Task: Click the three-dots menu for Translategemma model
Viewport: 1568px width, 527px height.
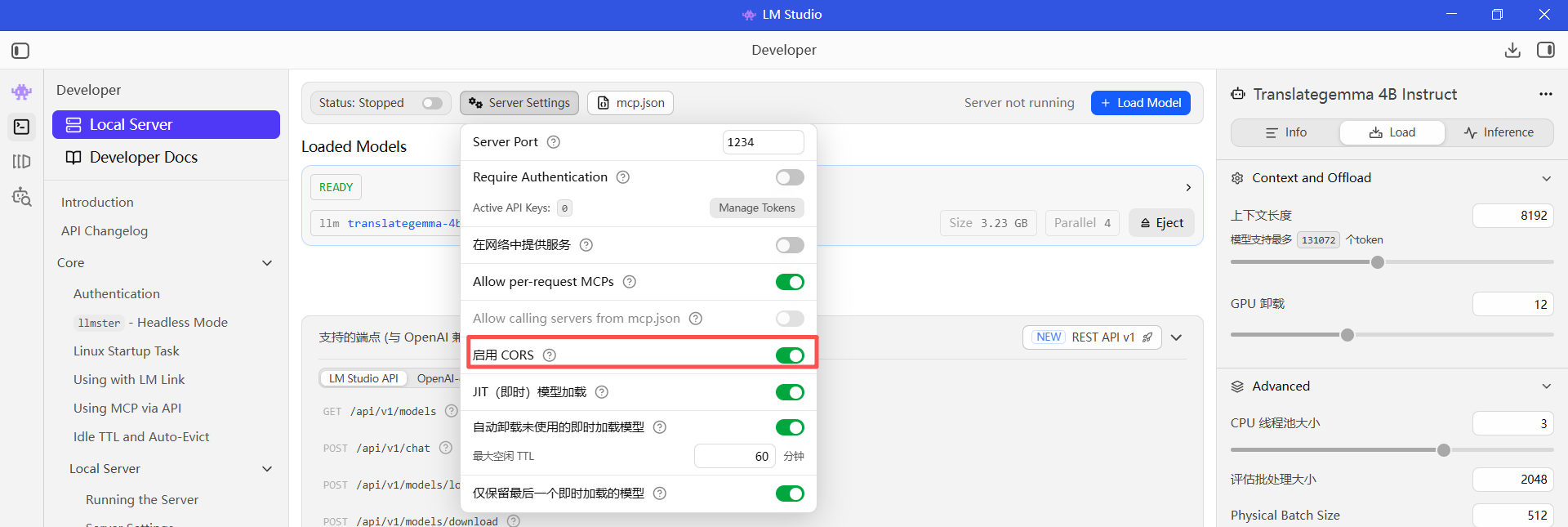Action: coord(1545,94)
